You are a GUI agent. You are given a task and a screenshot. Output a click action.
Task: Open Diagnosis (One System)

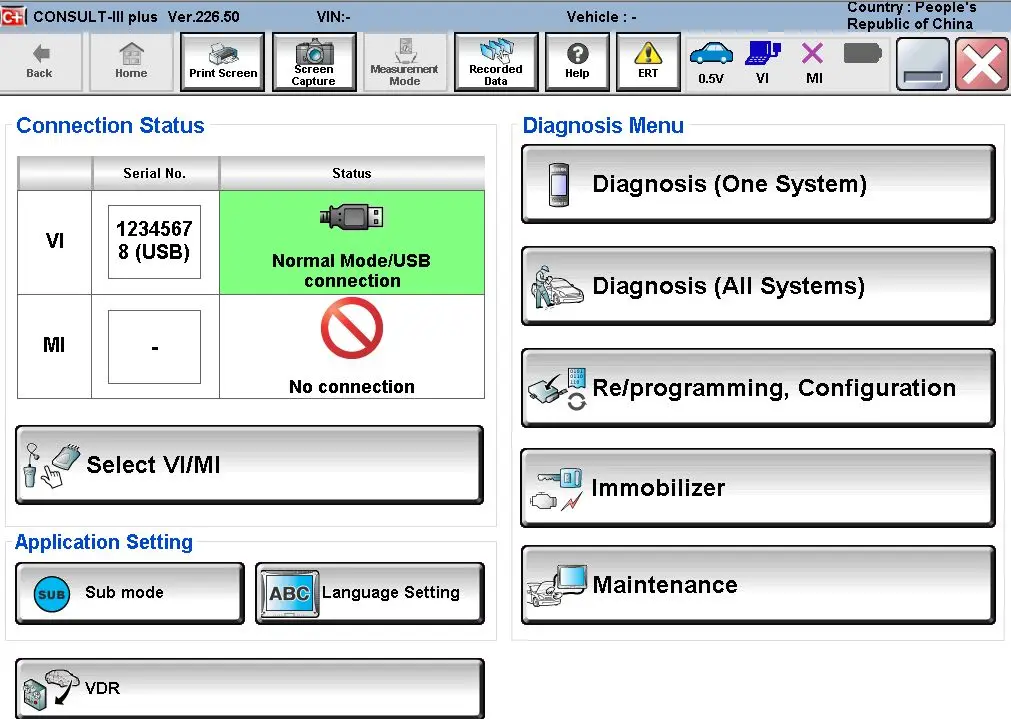coord(757,184)
